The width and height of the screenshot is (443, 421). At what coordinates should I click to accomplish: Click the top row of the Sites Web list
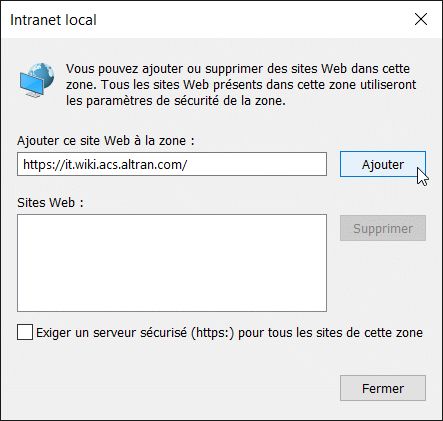point(172,221)
